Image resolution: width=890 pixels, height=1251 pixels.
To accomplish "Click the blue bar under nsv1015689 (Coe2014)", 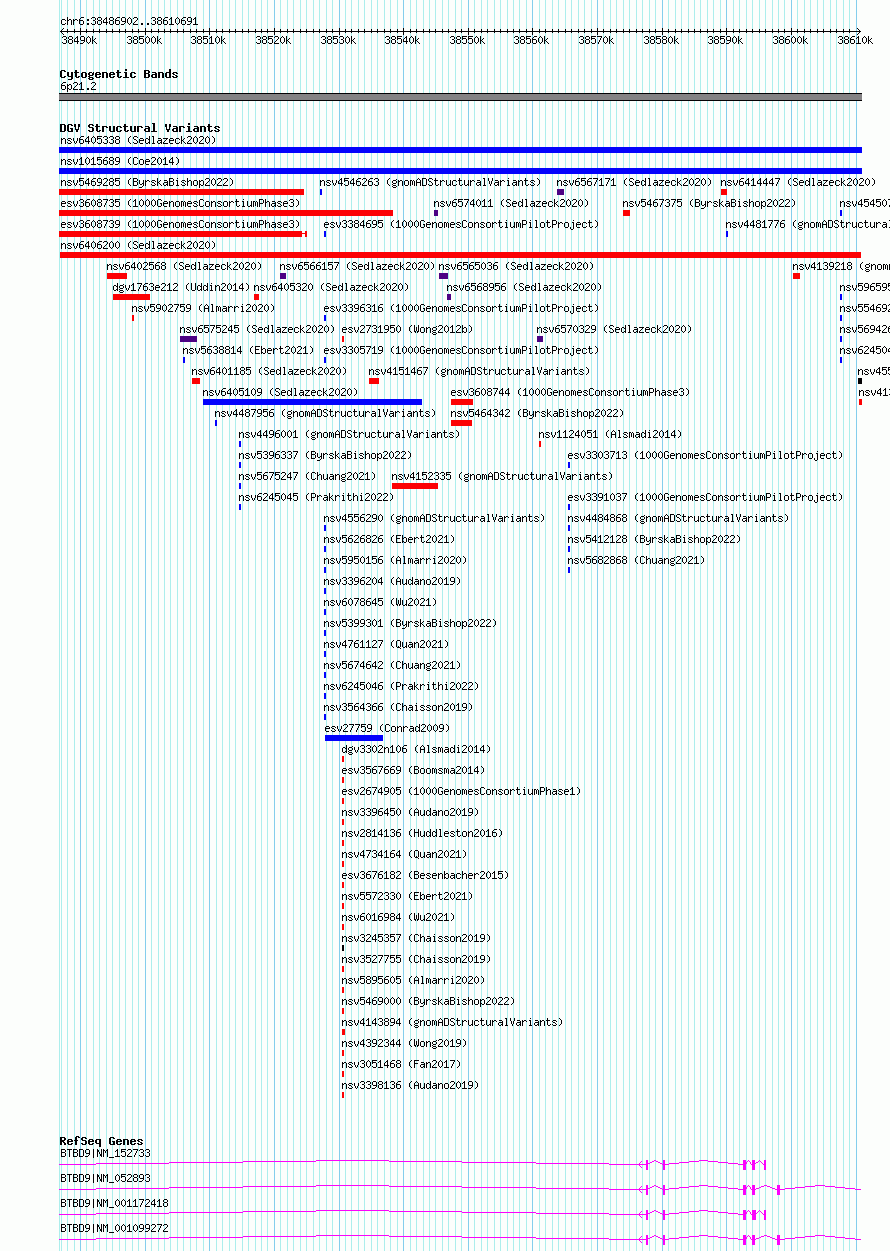I will (460, 171).
